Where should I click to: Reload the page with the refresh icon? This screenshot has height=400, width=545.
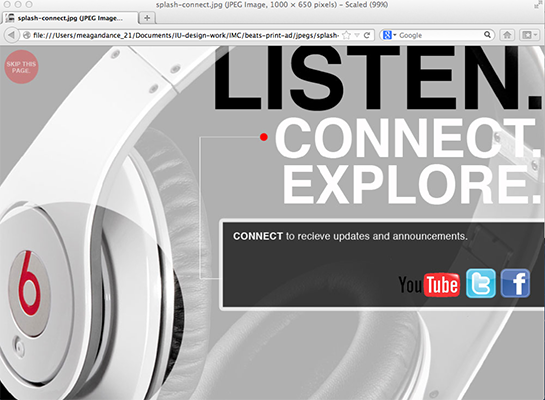click(x=367, y=35)
